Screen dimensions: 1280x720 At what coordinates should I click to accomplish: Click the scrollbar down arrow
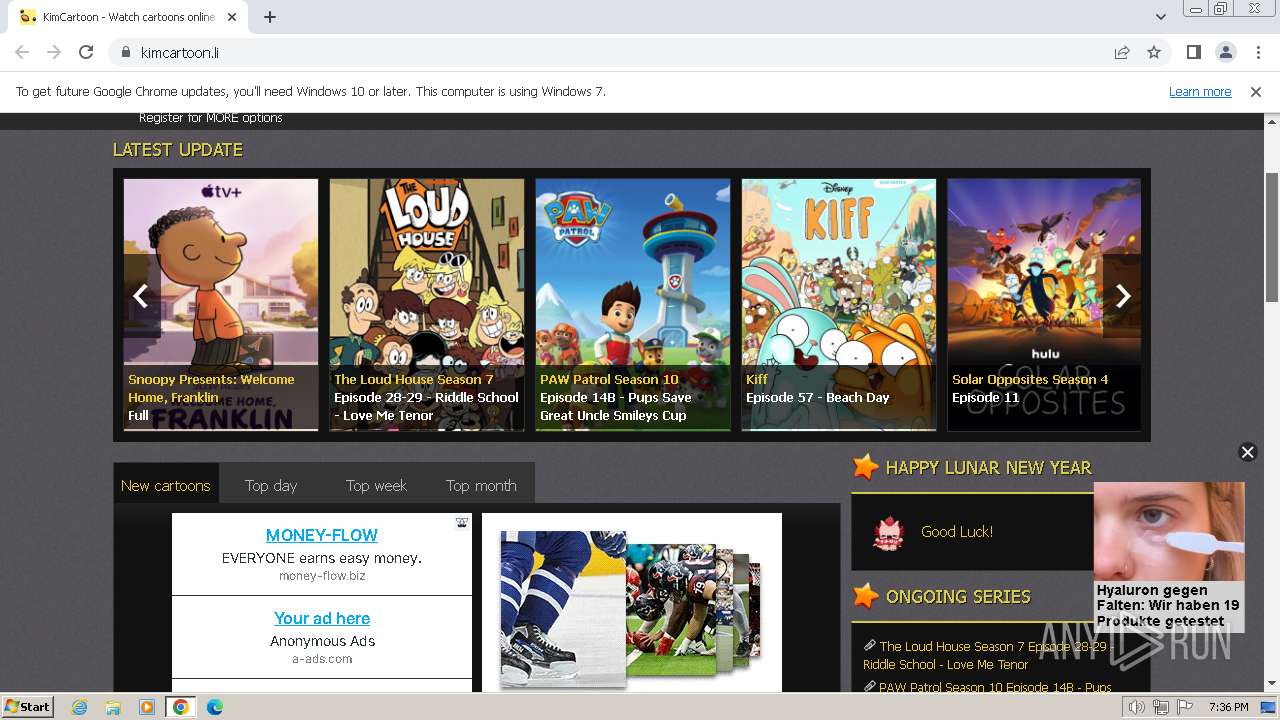1271,684
